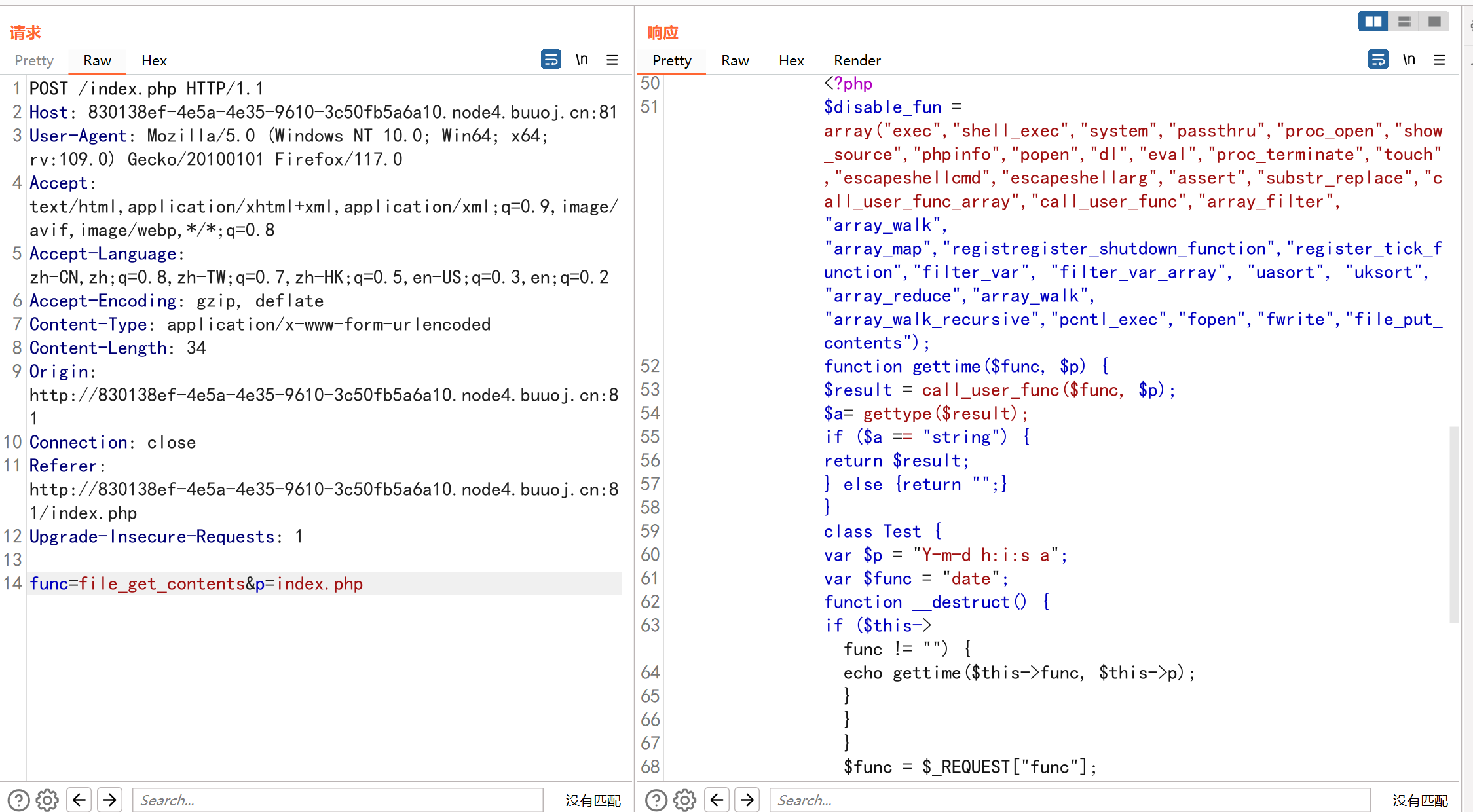Switch request view to Pretty tab
The image size is (1473, 812).
coord(34,60)
